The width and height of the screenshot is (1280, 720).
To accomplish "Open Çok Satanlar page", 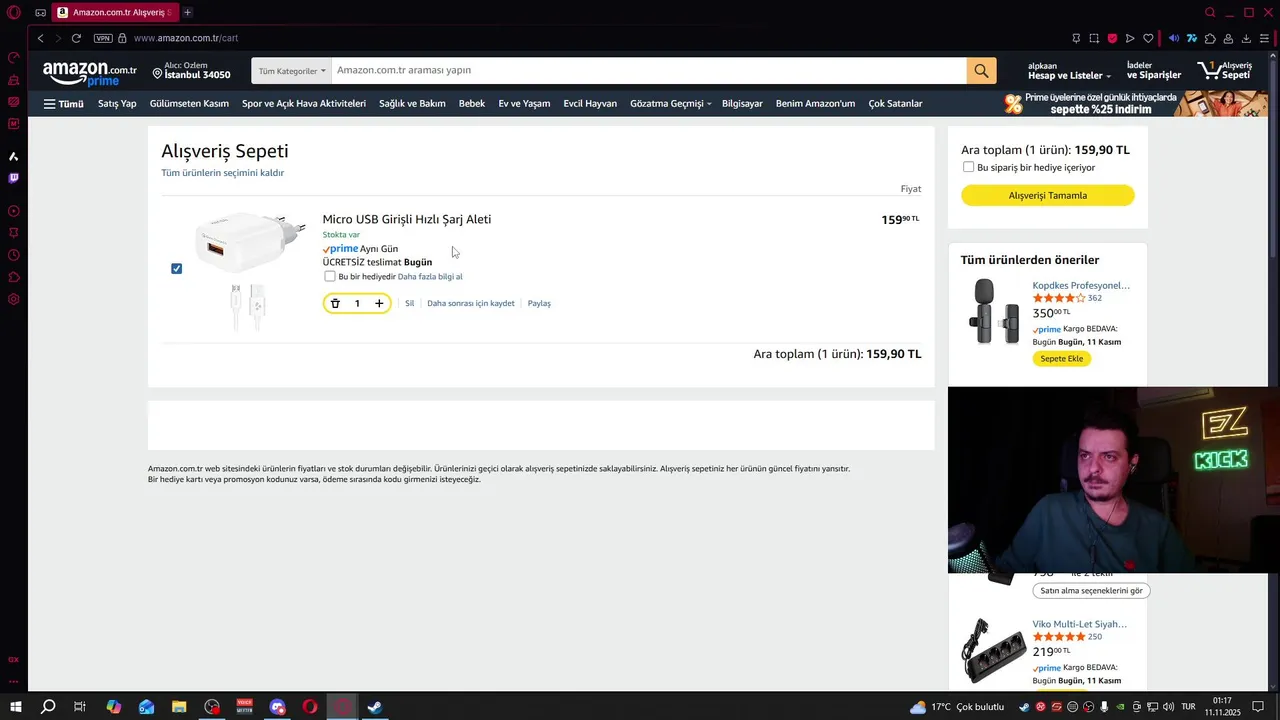I will (x=895, y=104).
